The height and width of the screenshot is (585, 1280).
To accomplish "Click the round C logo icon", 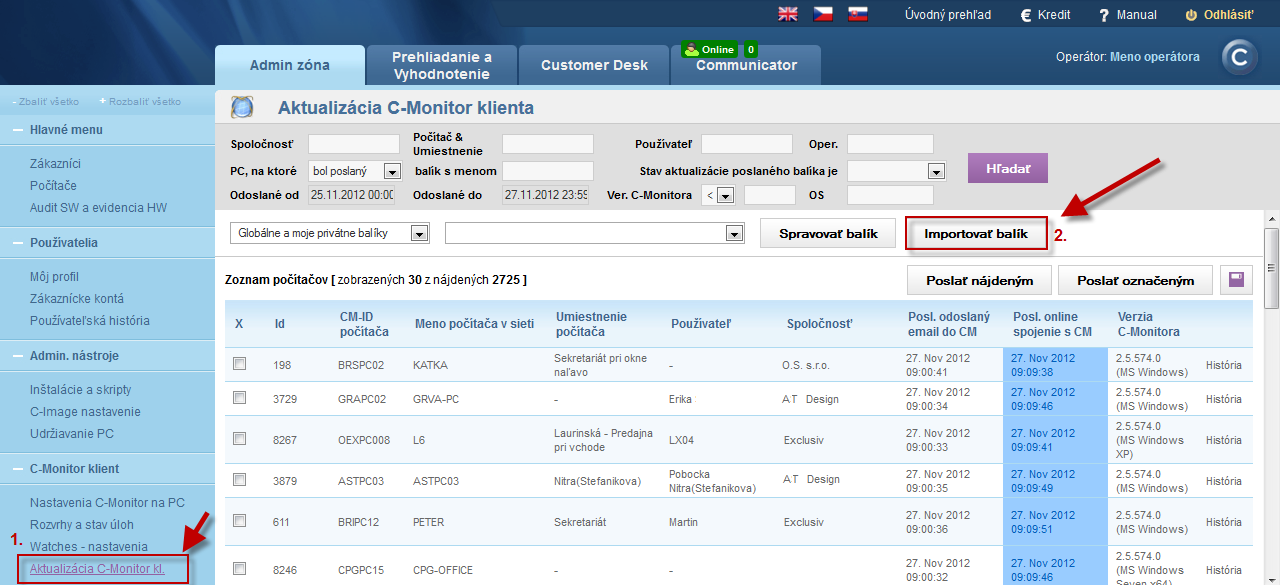I will tap(1240, 58).
